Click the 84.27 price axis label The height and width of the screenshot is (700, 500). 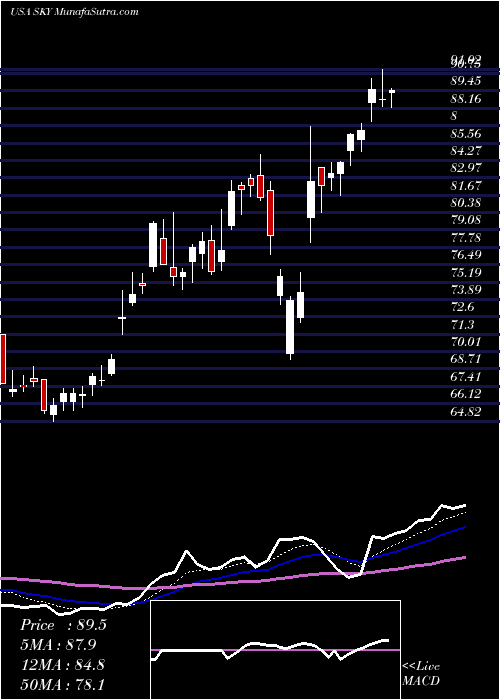(x=465, y=150)
